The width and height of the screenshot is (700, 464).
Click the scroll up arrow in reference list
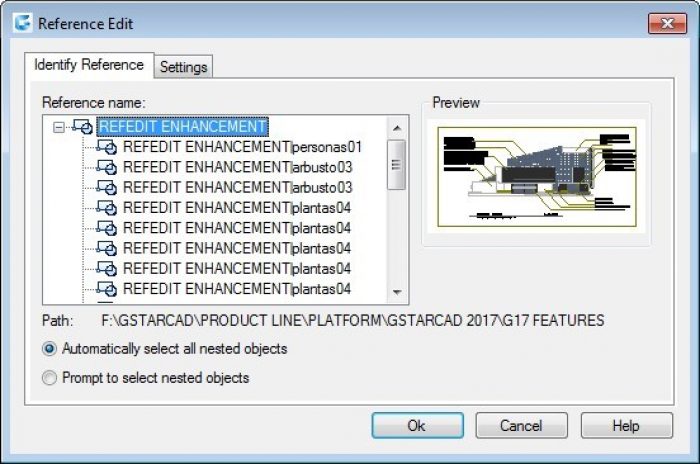pos(396,129)
